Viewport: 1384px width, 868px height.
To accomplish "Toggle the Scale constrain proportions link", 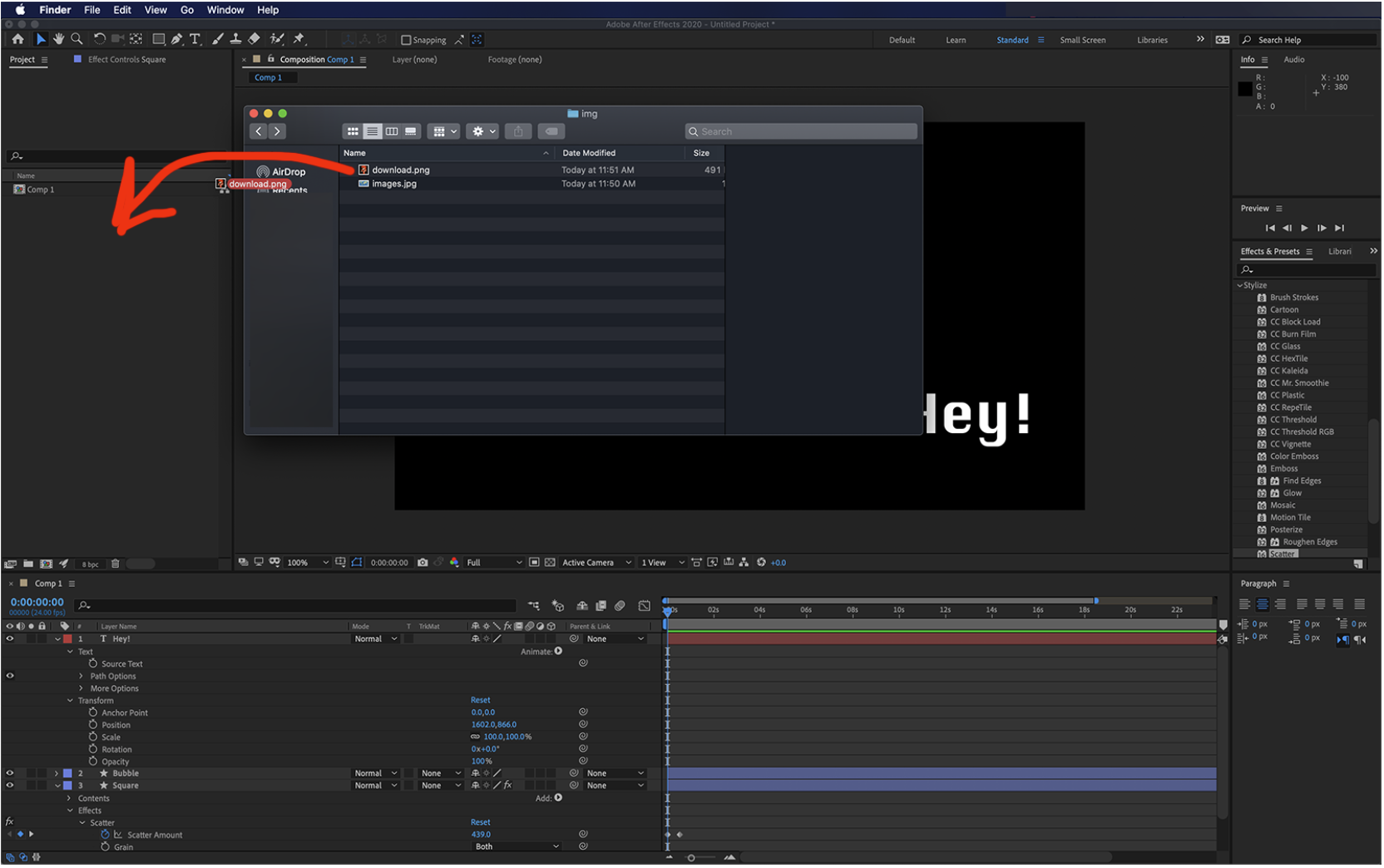I will tap(476, 737).
